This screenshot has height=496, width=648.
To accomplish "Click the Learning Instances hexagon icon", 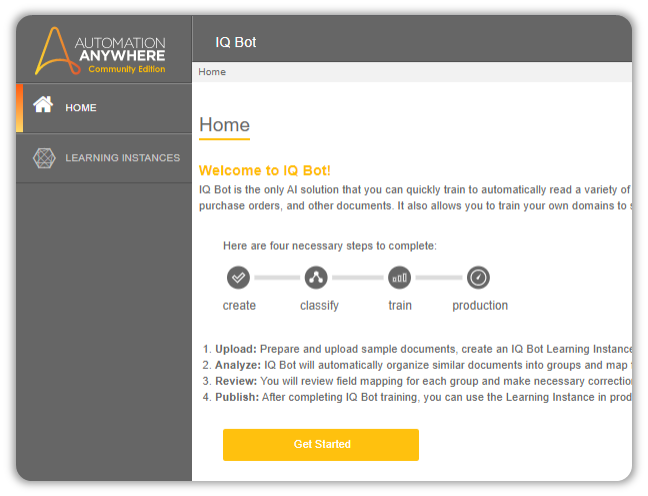I will coord(44,158).
